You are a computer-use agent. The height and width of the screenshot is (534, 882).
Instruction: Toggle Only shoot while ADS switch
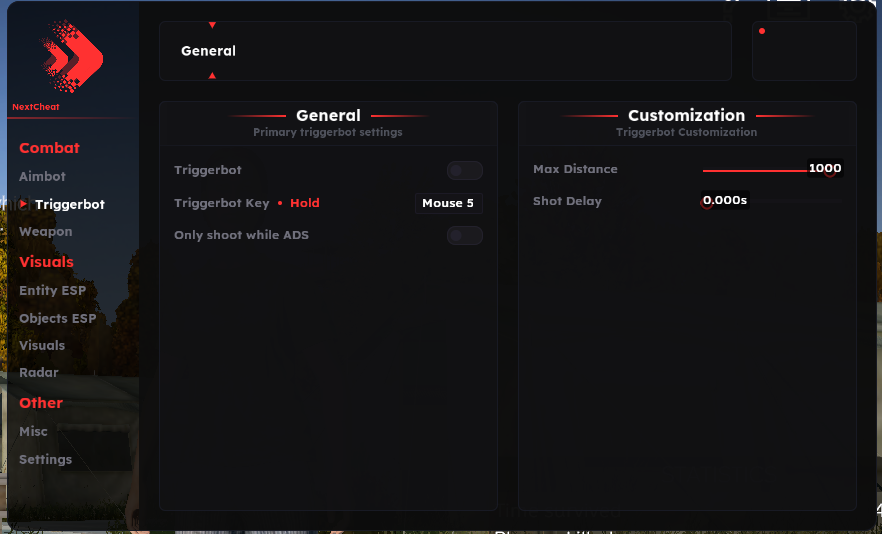464,235
